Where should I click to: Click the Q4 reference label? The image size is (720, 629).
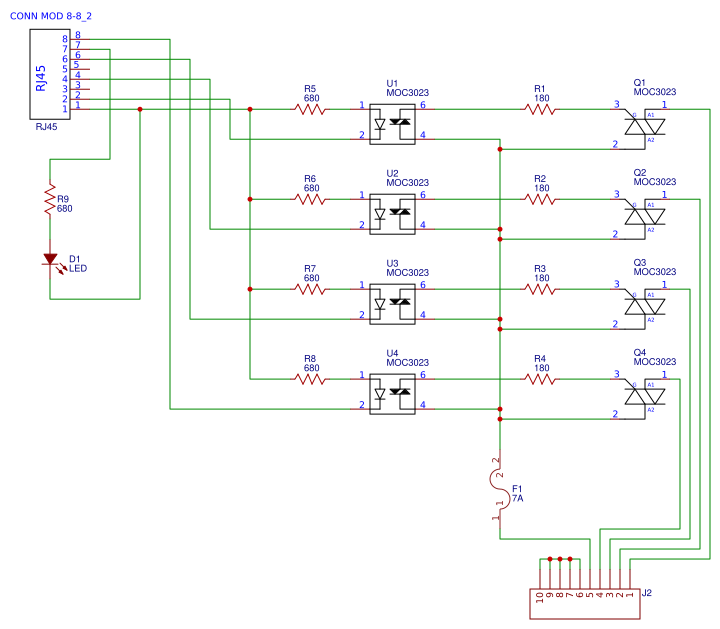(x=640, y=353)
